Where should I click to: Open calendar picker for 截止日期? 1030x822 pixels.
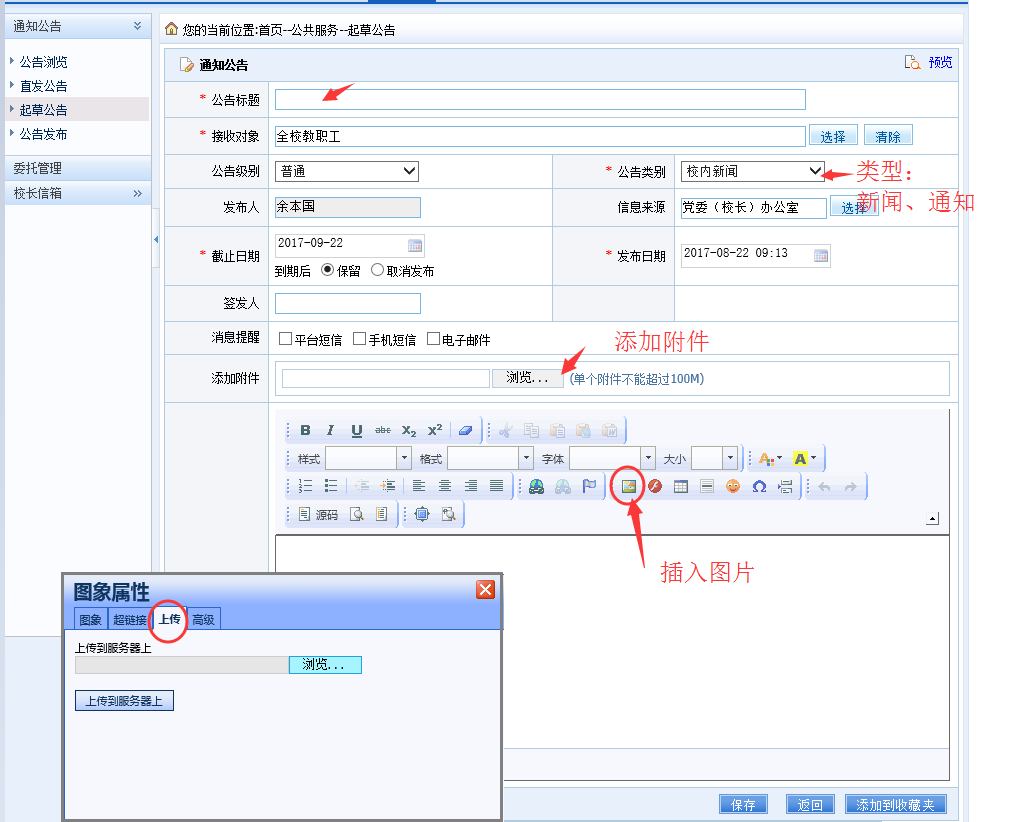[x=415, y=245]
